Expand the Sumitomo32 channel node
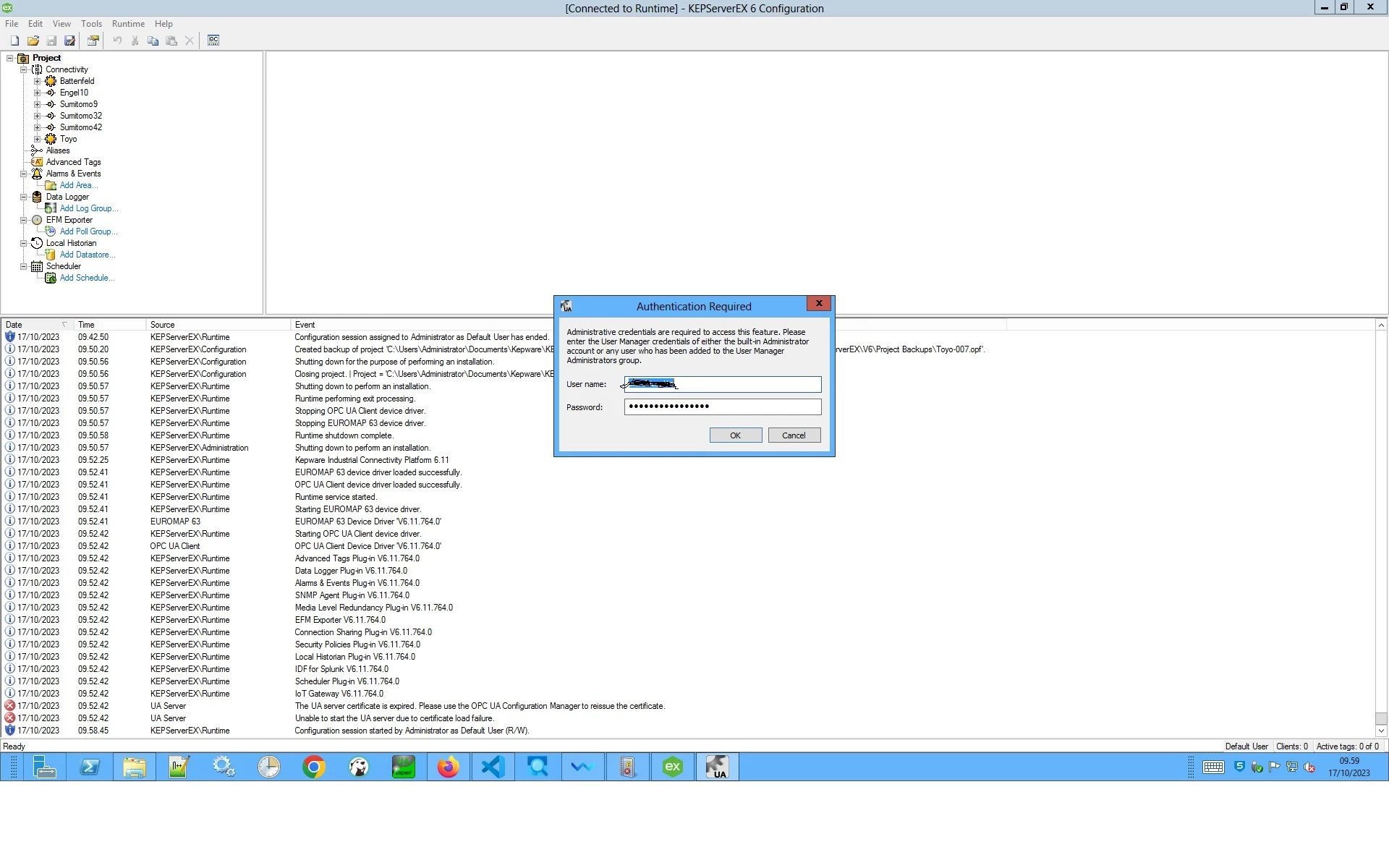Image resolution: width=1389 pixels, height=868 pixels. tap(38, 116)
